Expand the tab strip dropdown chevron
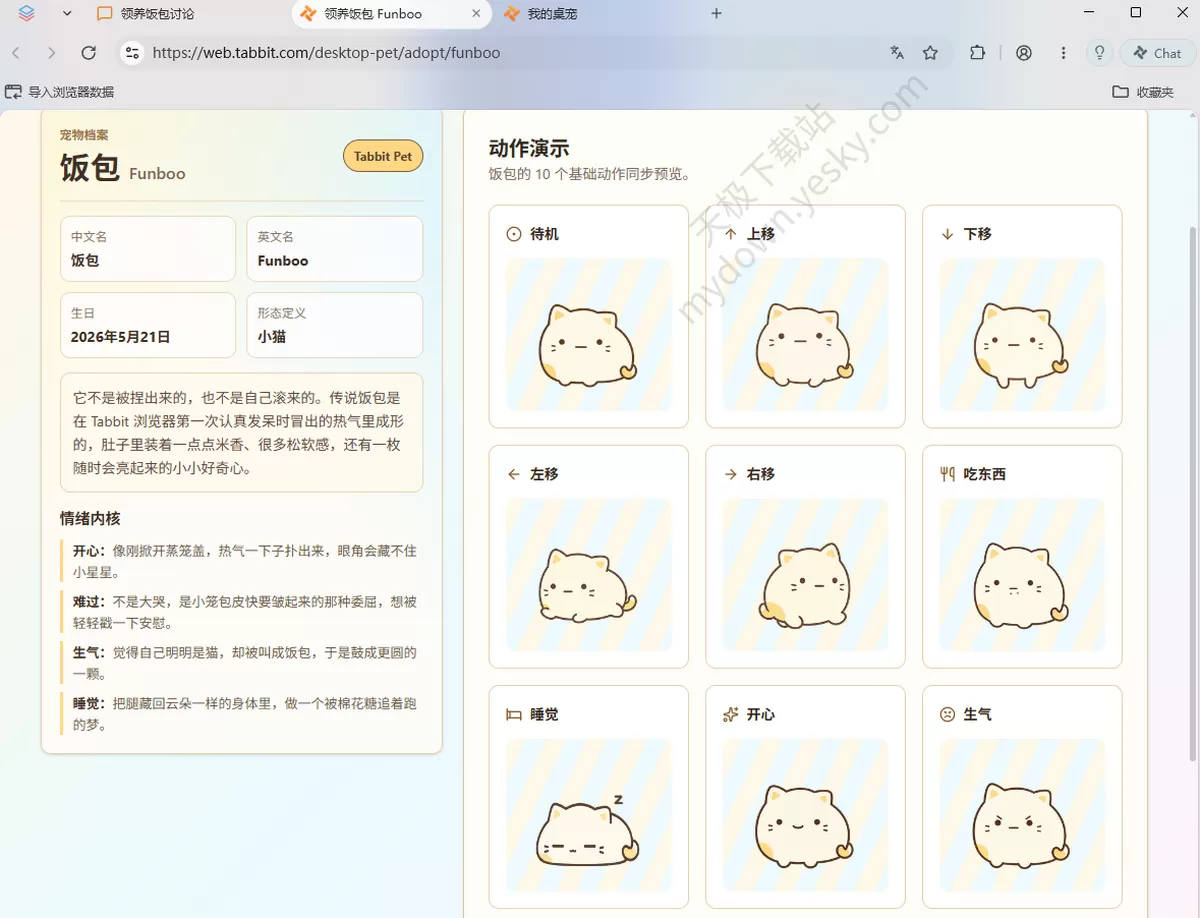 coord(67,14)
